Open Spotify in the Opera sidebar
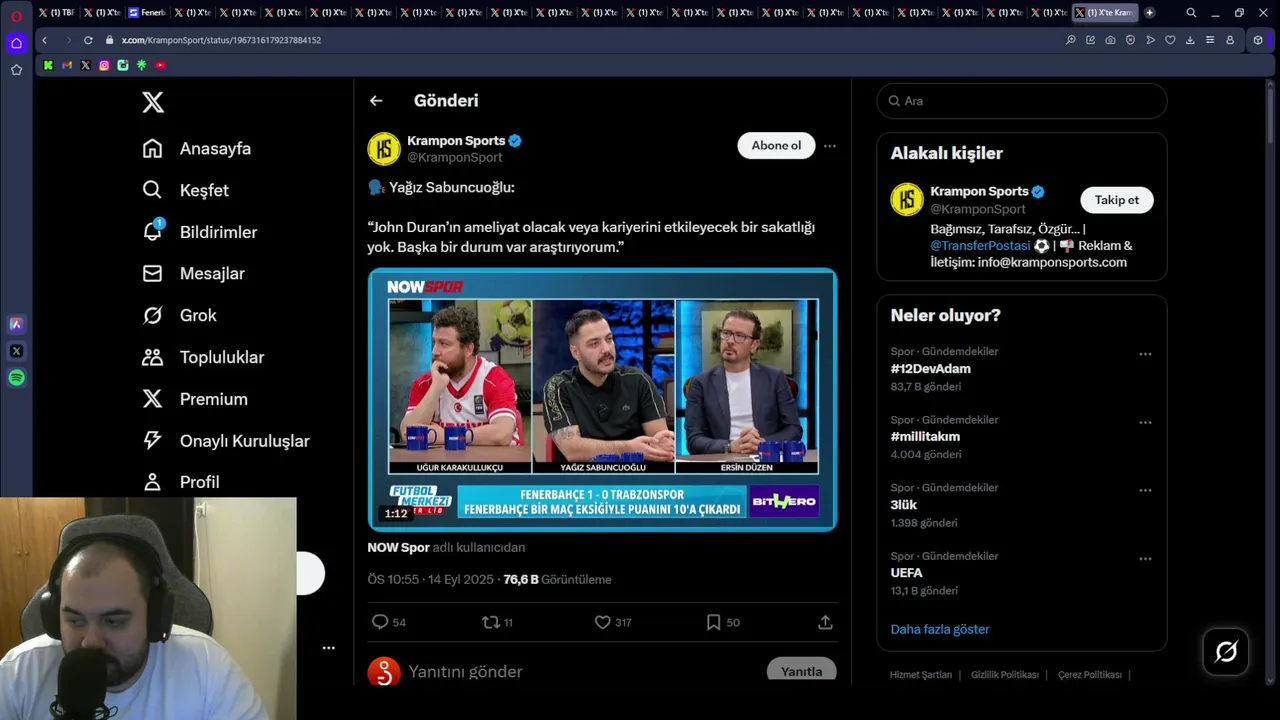The height and width of the screenshot is (720, 1280). (16, 378)
